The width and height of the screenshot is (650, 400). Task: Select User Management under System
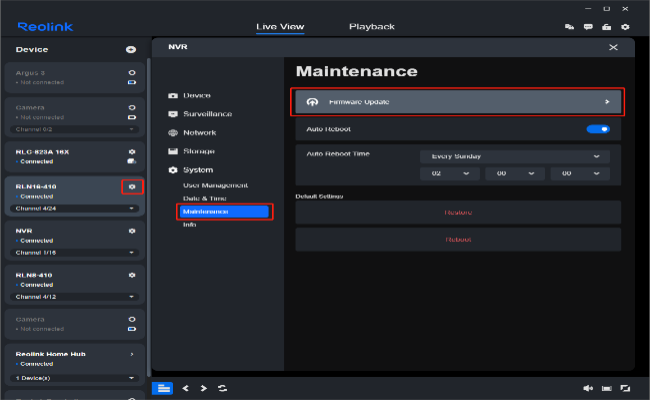[214, 186]
